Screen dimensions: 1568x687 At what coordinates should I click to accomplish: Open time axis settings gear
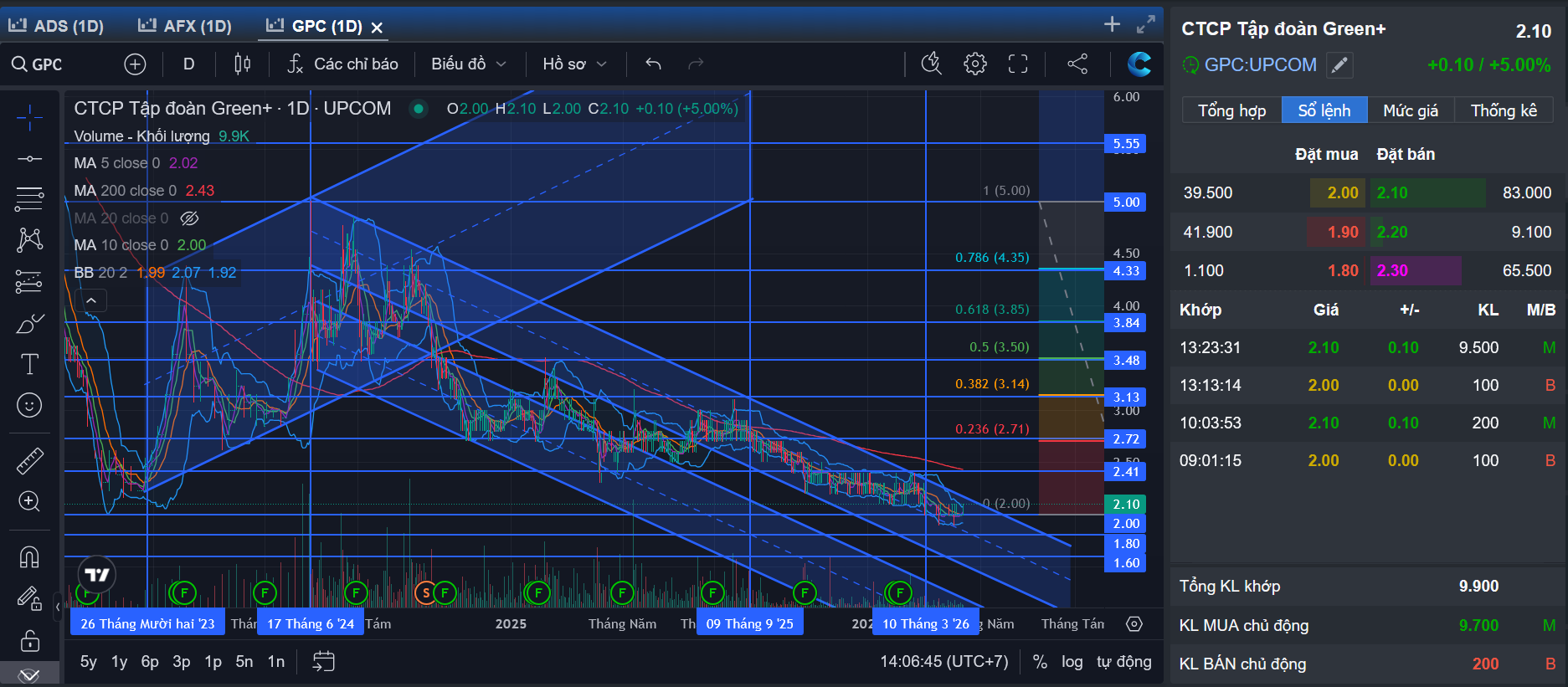(1134, 624)
